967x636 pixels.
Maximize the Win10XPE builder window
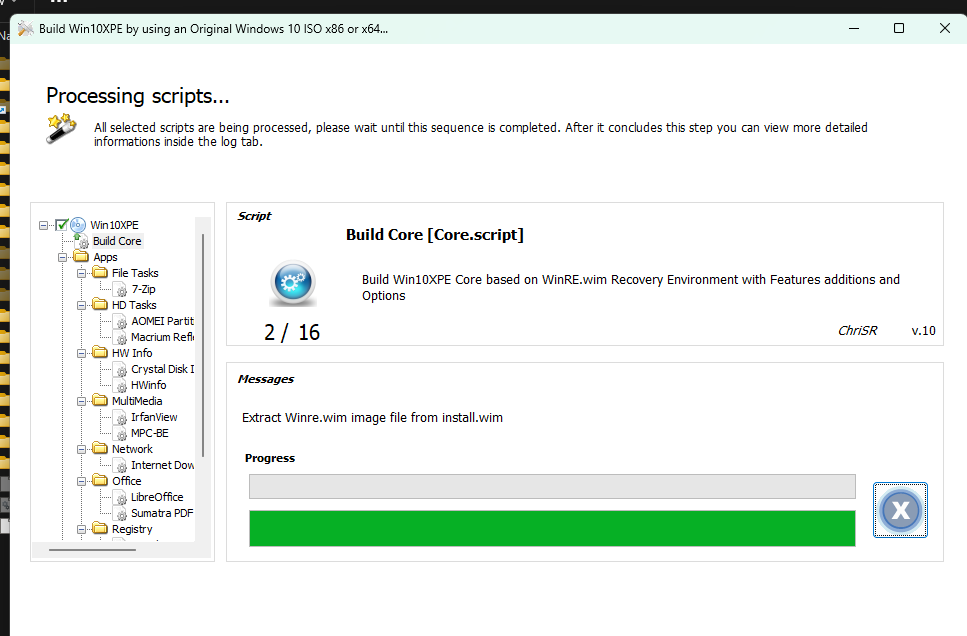point(899,28)
